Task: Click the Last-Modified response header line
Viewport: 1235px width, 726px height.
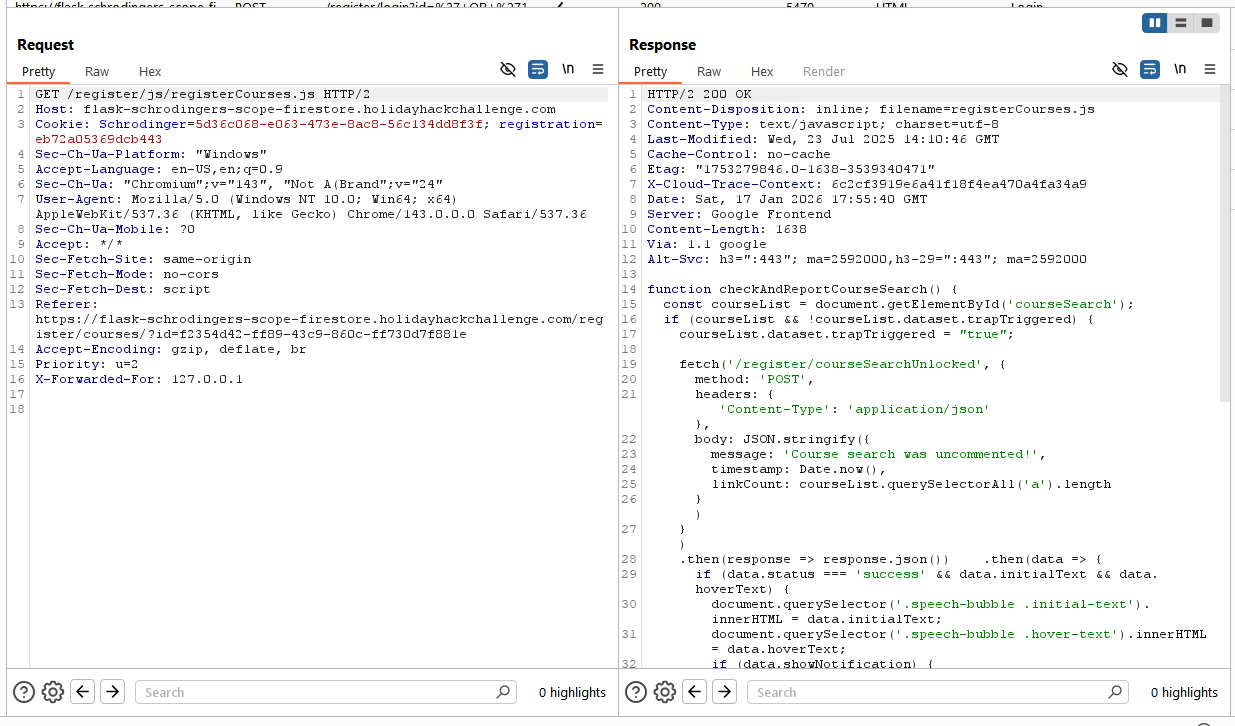Action: (823, 139)
